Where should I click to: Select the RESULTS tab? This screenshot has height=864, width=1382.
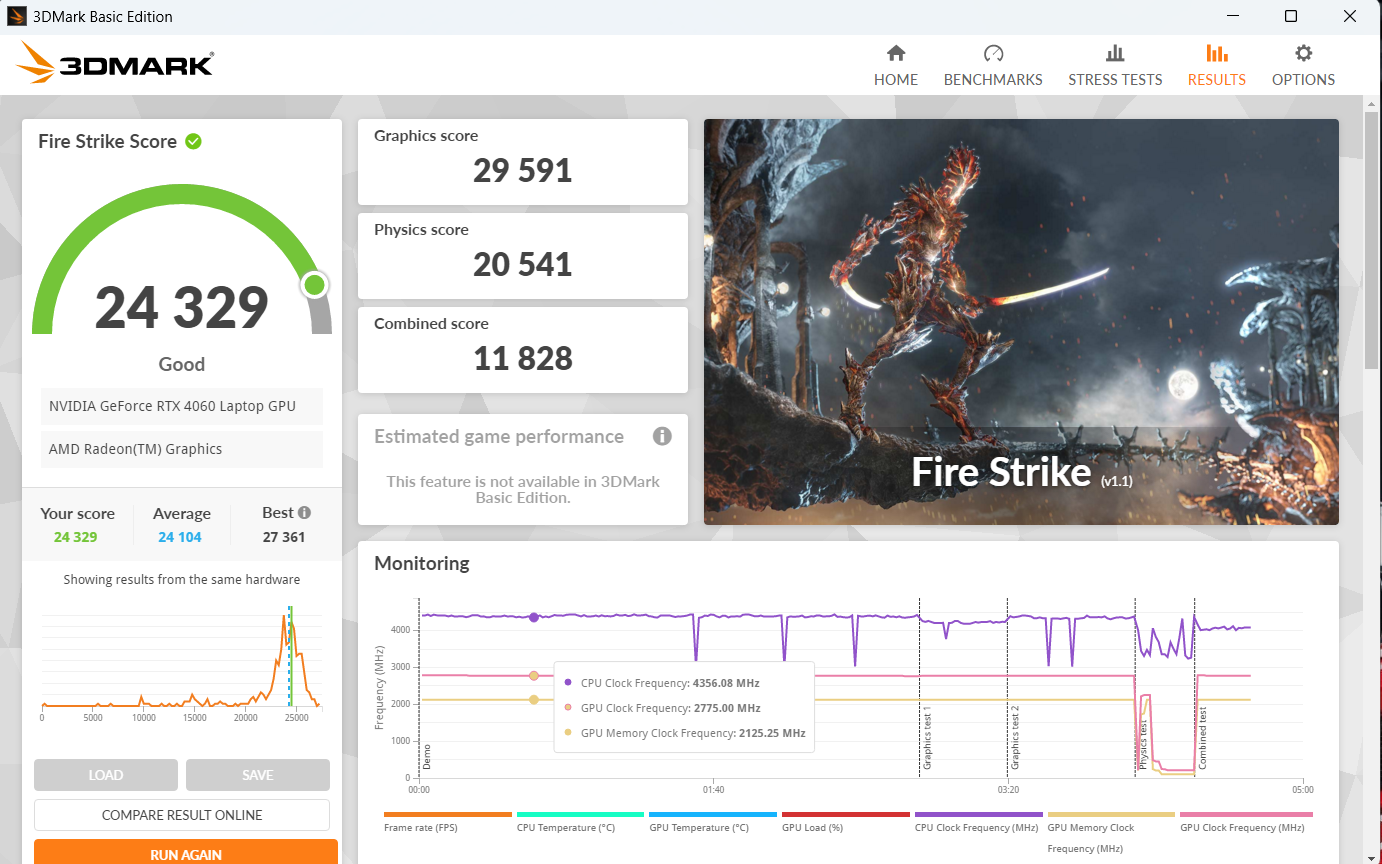pyautogui.click(x=1217, y=66)
